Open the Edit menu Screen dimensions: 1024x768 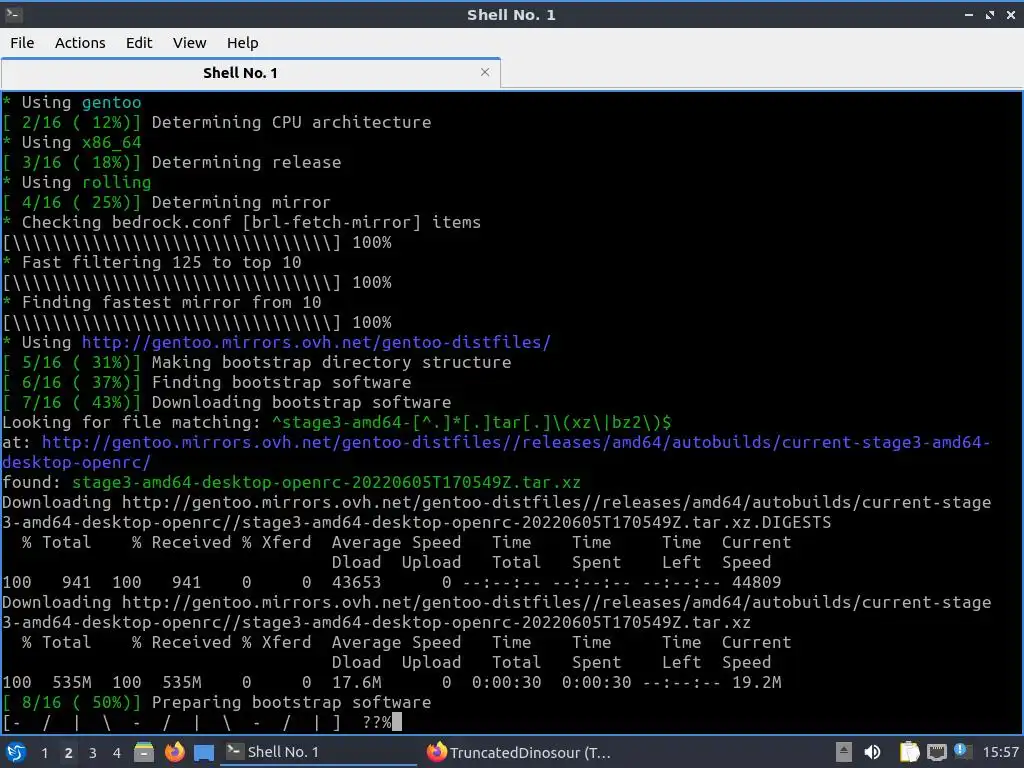pyautogui.click(x=138, y=43)
